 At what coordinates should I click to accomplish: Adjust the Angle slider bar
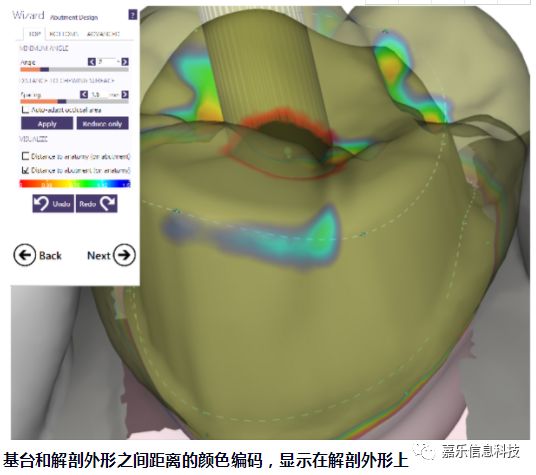click(75, 69)
